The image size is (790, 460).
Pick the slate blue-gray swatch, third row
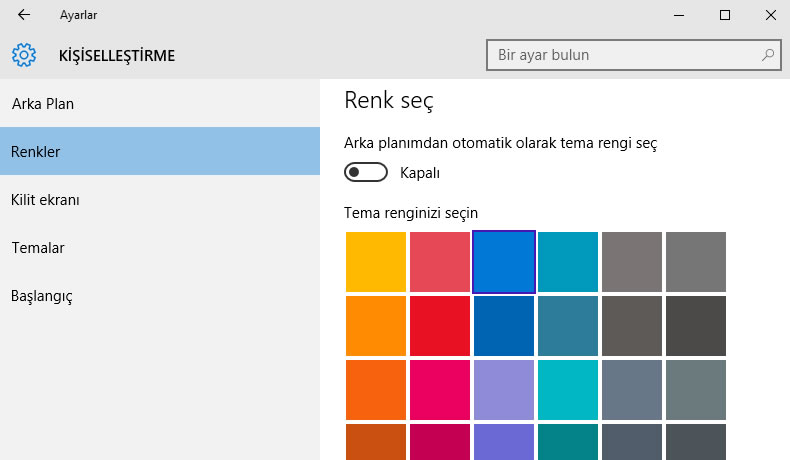[x=632, y=390]
